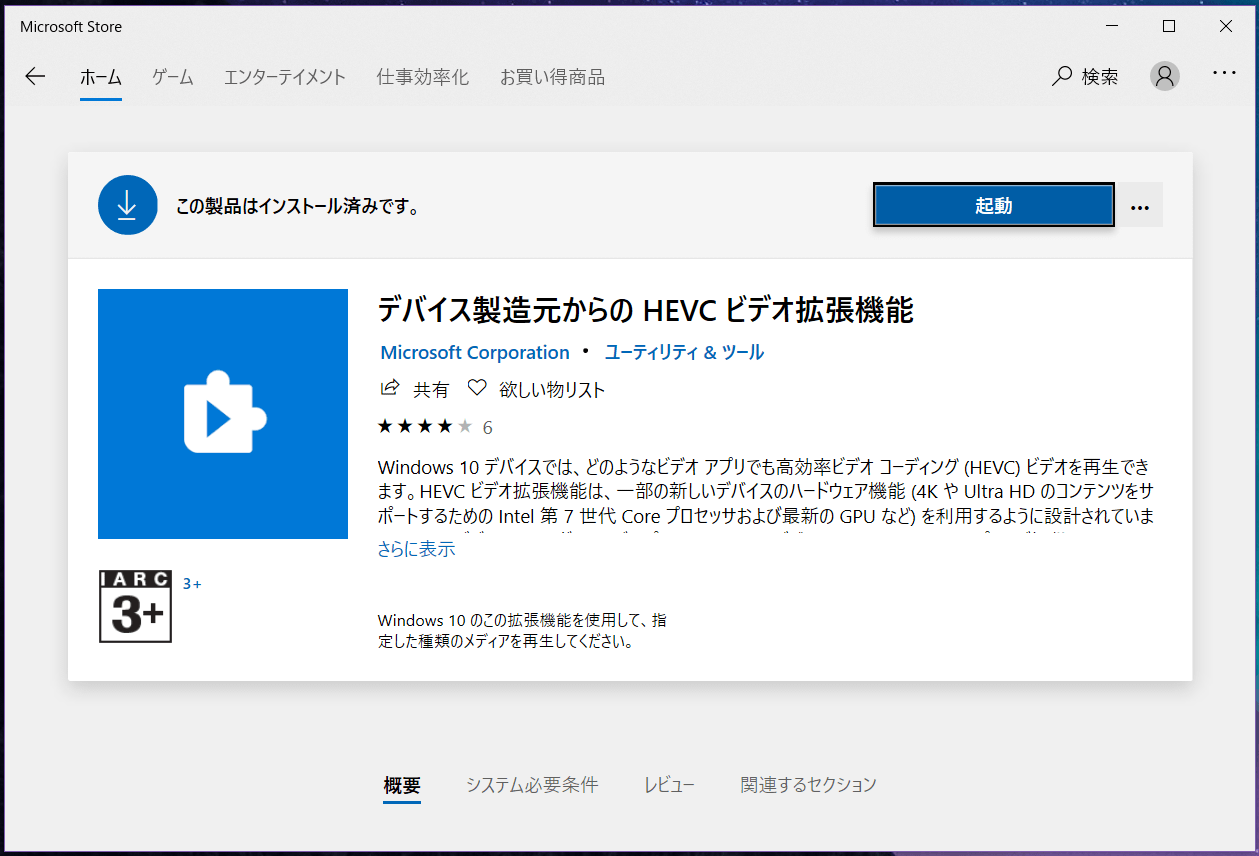1259x856 pixels.
Task: Click the blue download arrow icon
Action: [x=128, y=205]
